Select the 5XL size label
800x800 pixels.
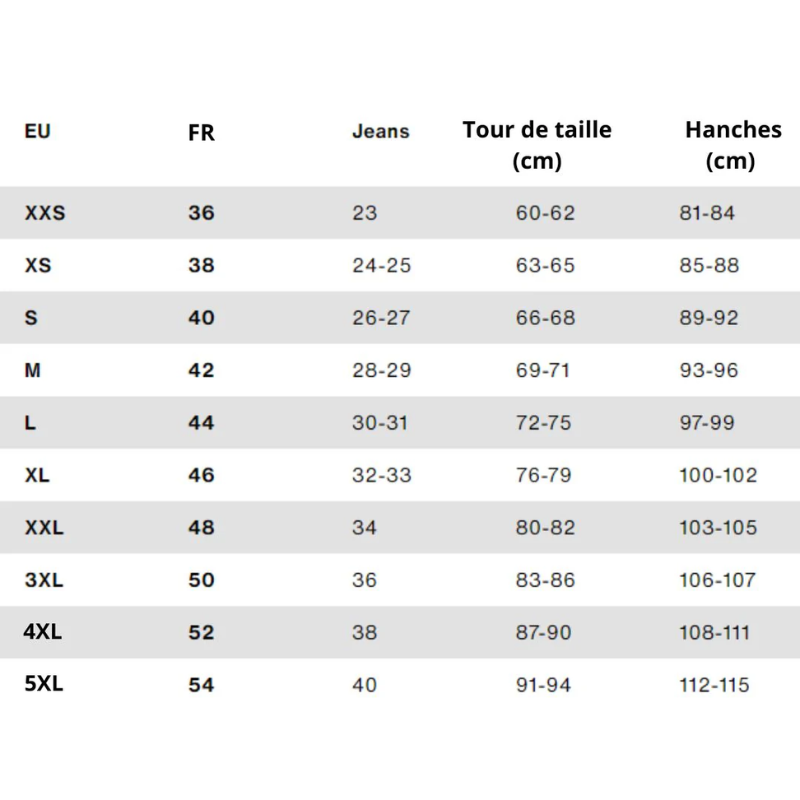point(44,684)
